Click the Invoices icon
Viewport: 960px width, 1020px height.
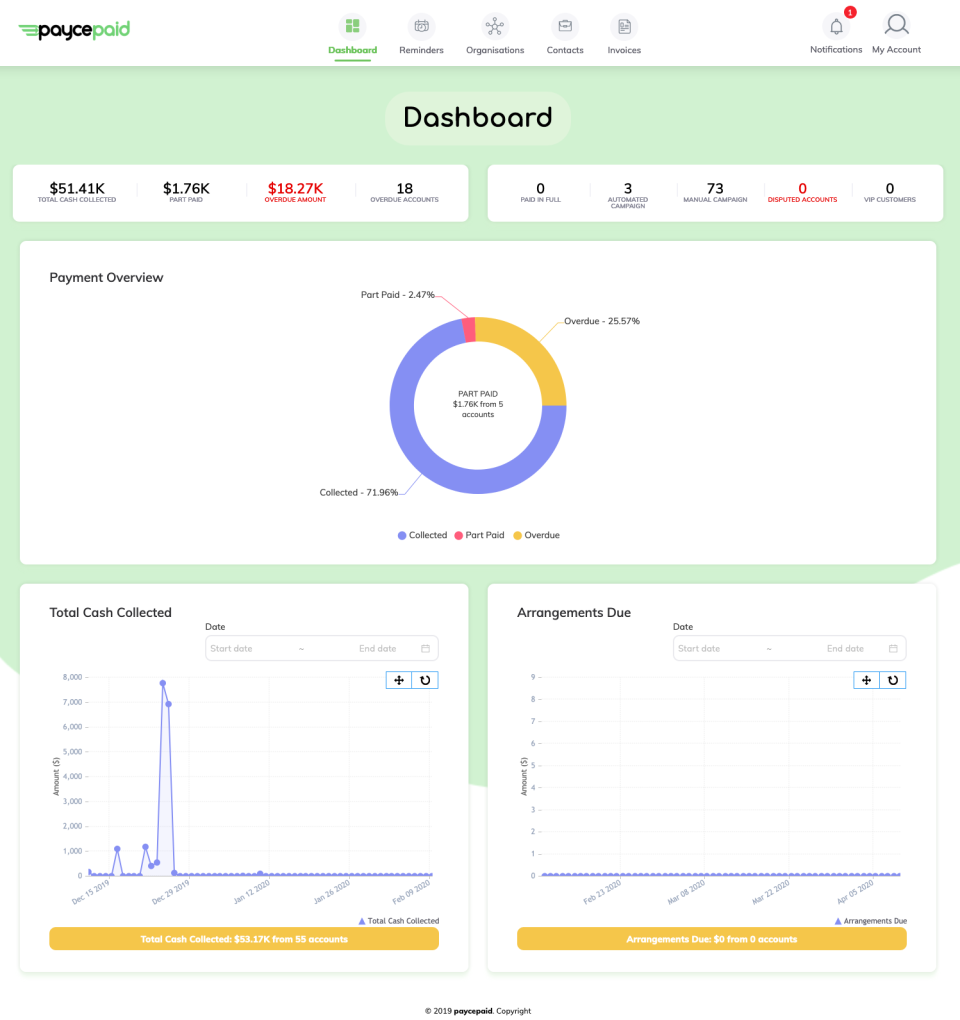click(623, 25)
